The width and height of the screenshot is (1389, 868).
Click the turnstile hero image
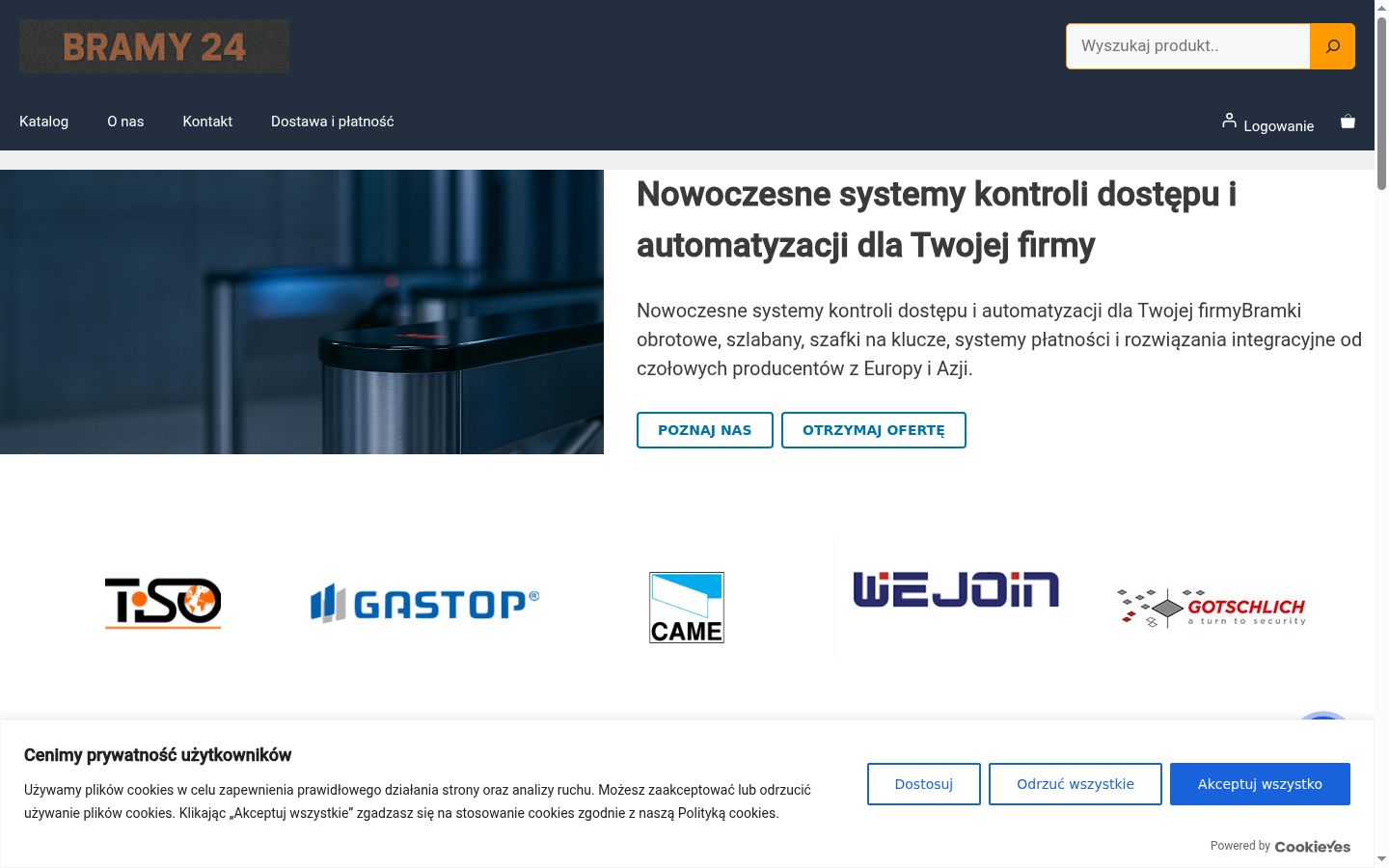[x=302, y=312]
